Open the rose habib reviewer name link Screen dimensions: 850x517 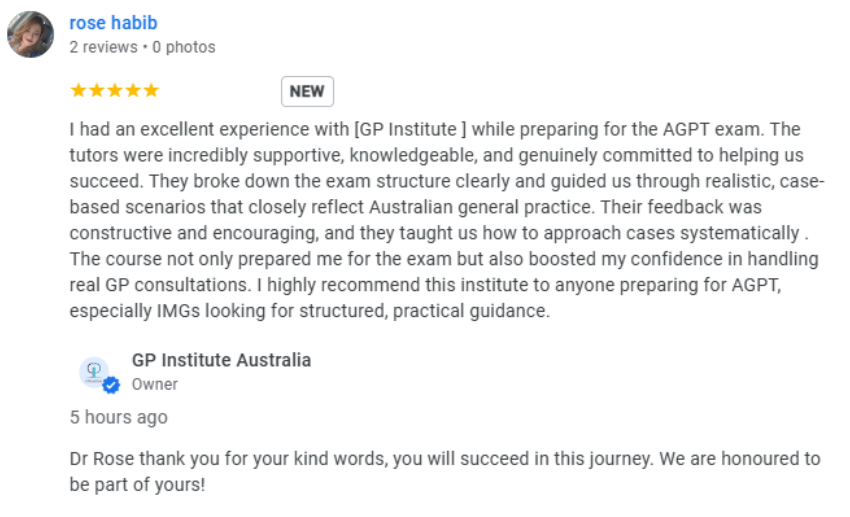(x=113, y=23)
